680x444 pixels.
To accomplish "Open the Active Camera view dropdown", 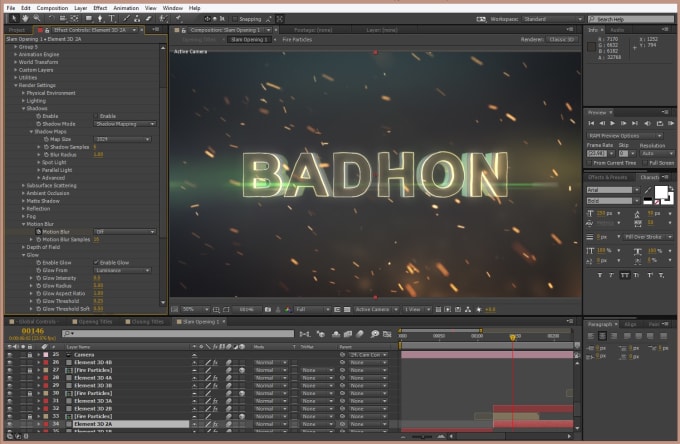I will click(376, 309).
